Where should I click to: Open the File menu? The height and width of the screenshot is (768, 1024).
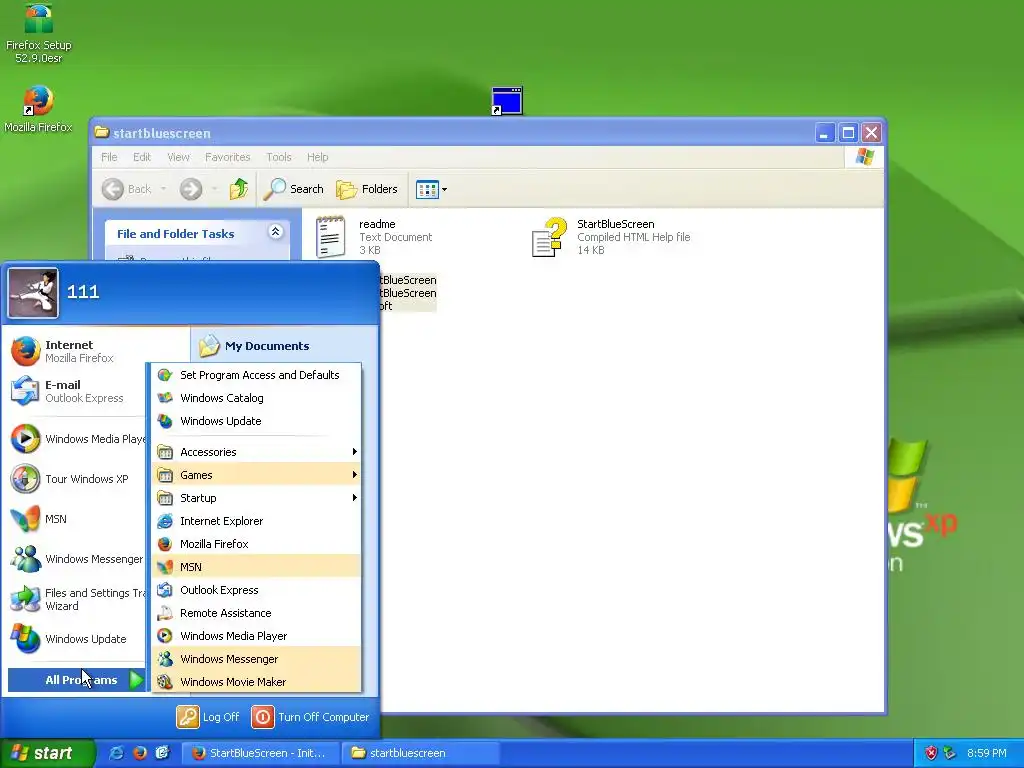click(109, 157)
